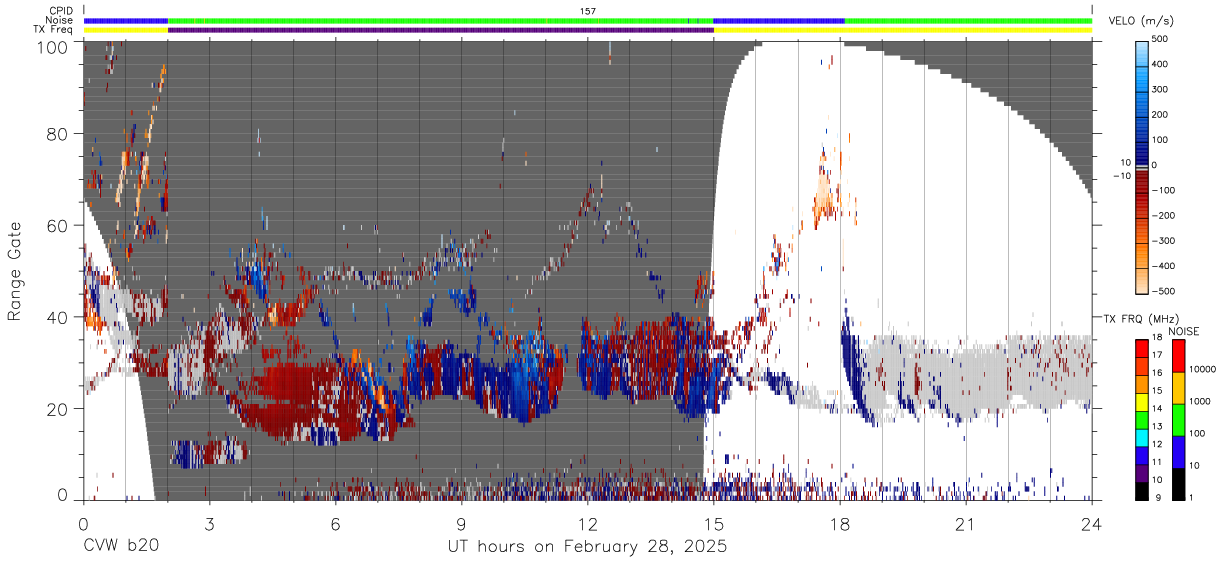
Task: Click range gate axis label 80
Action: tap(56, 135)
